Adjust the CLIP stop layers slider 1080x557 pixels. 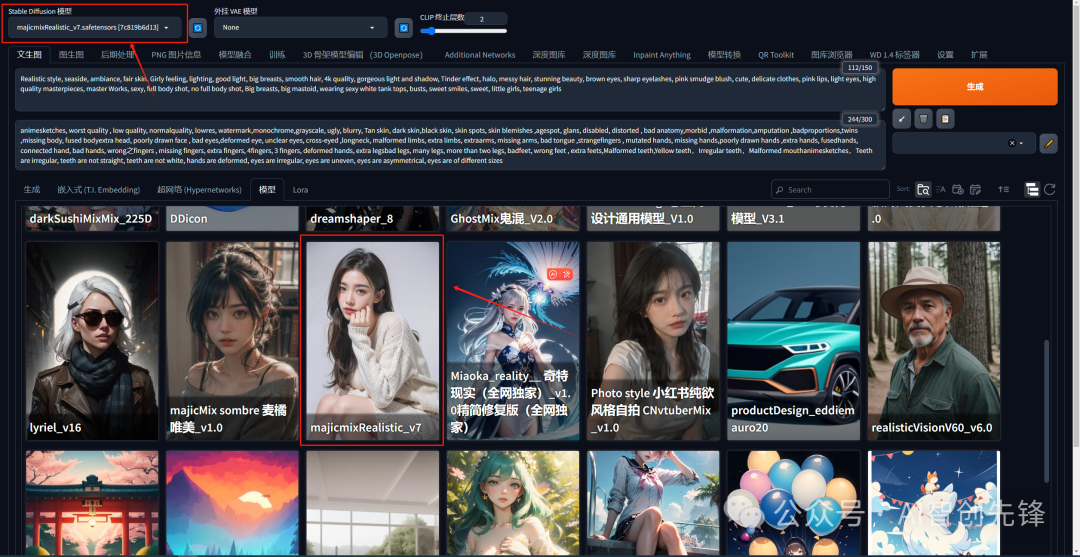(463, 31)
